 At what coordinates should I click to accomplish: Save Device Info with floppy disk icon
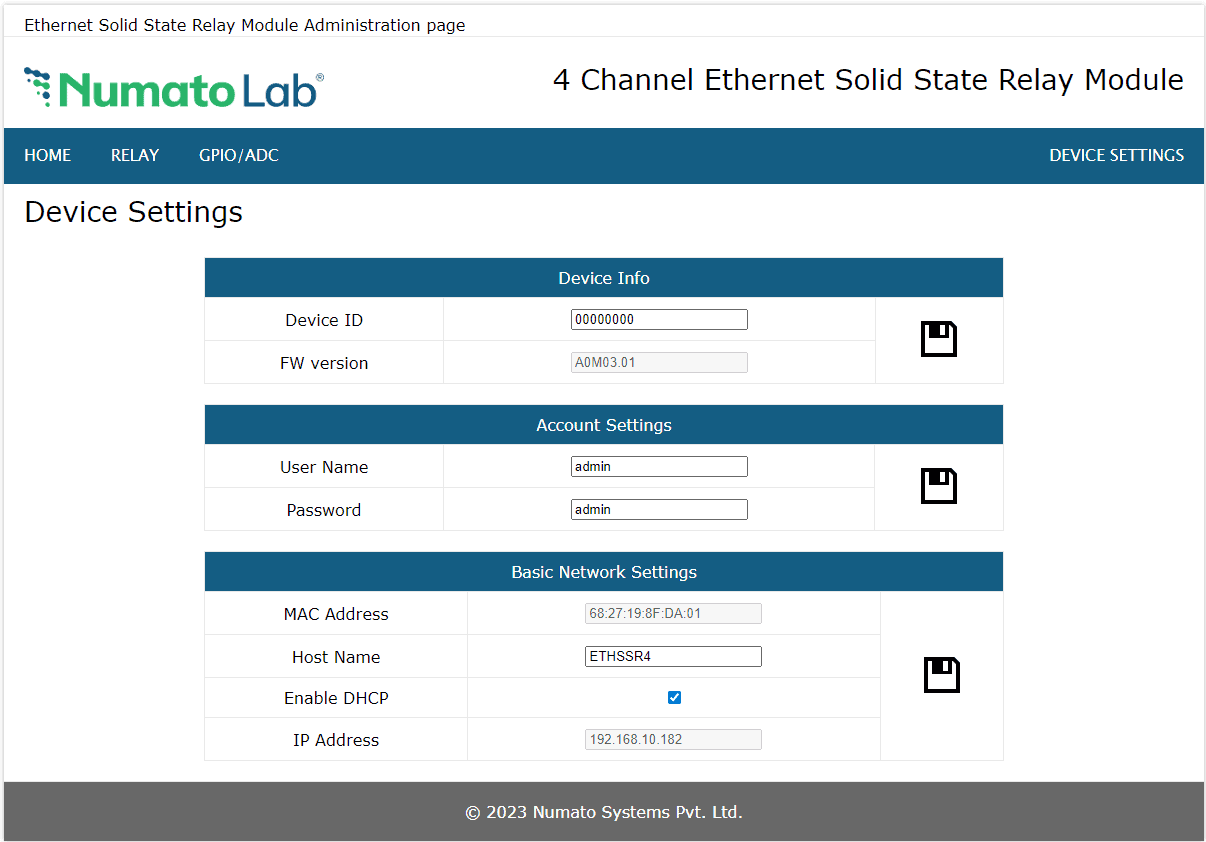click(x=938, y=340)
